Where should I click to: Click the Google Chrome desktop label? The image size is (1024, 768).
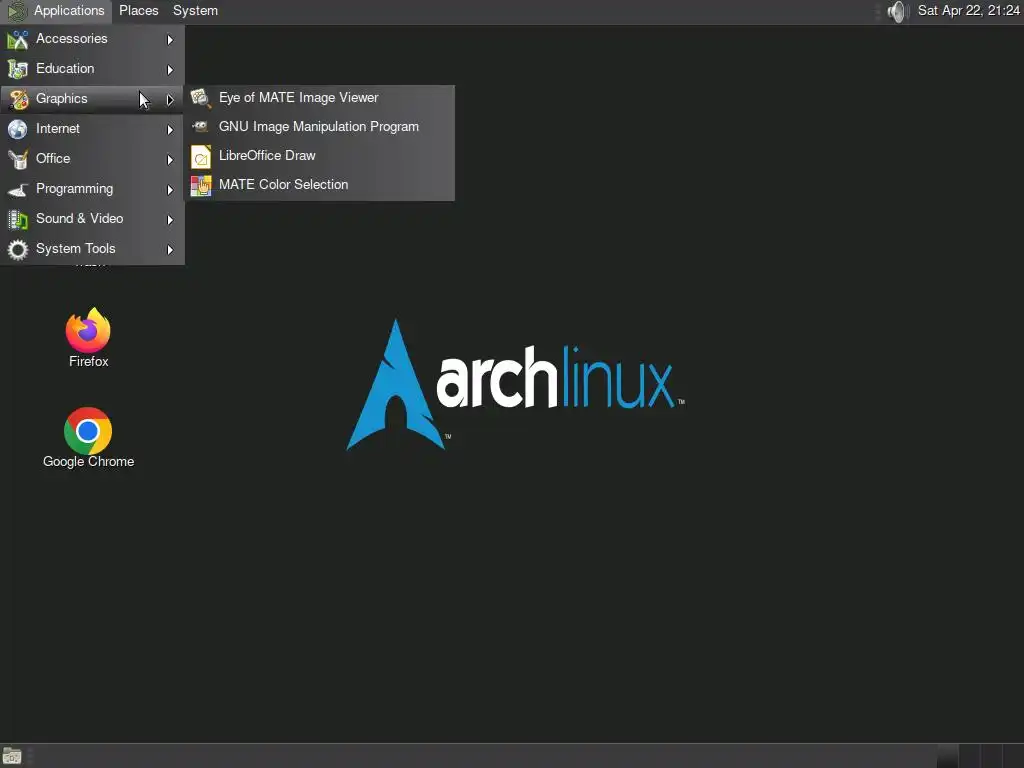(x=89, y=462)
